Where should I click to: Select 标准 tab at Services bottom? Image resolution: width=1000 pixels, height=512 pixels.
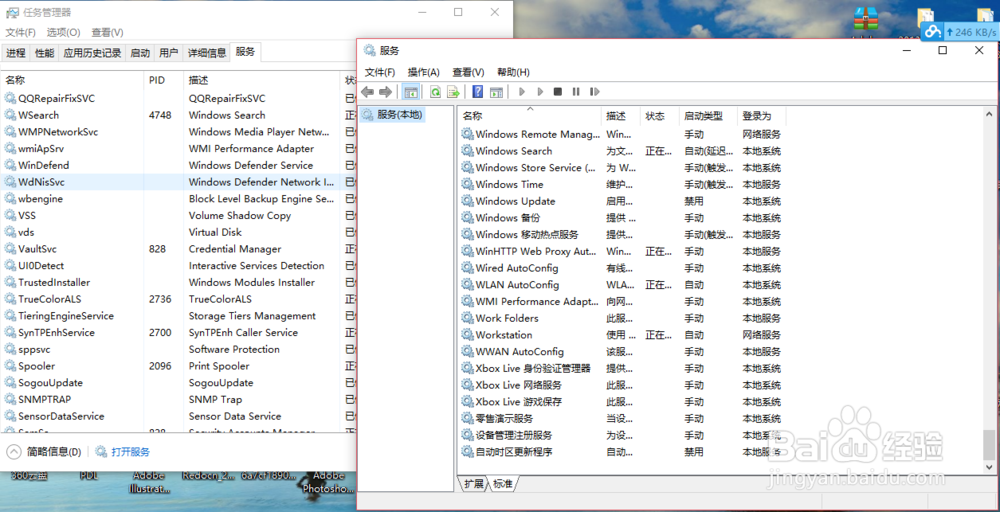point(503,484)
